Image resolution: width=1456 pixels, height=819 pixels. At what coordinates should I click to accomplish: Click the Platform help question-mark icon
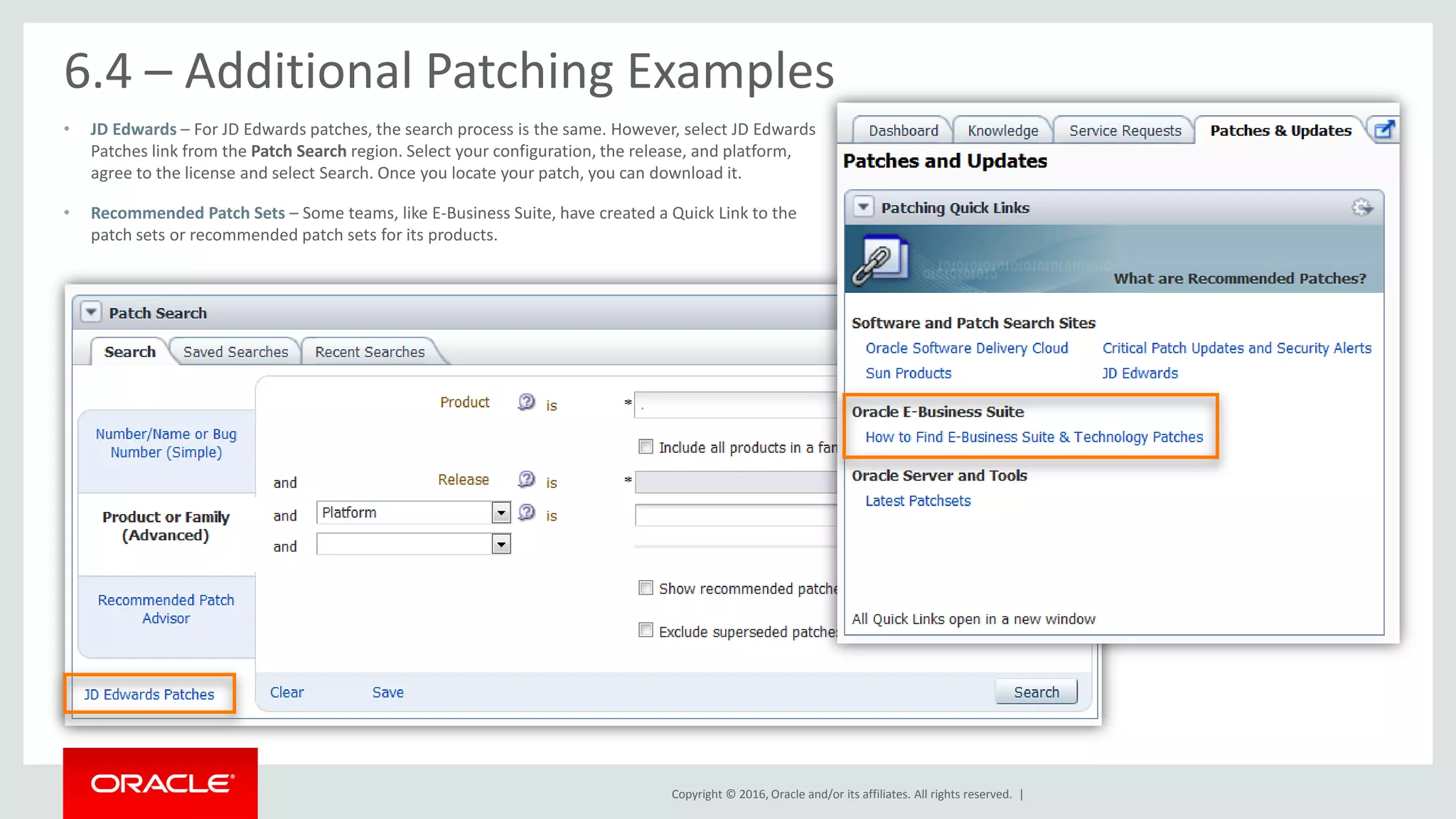(526, 512)
